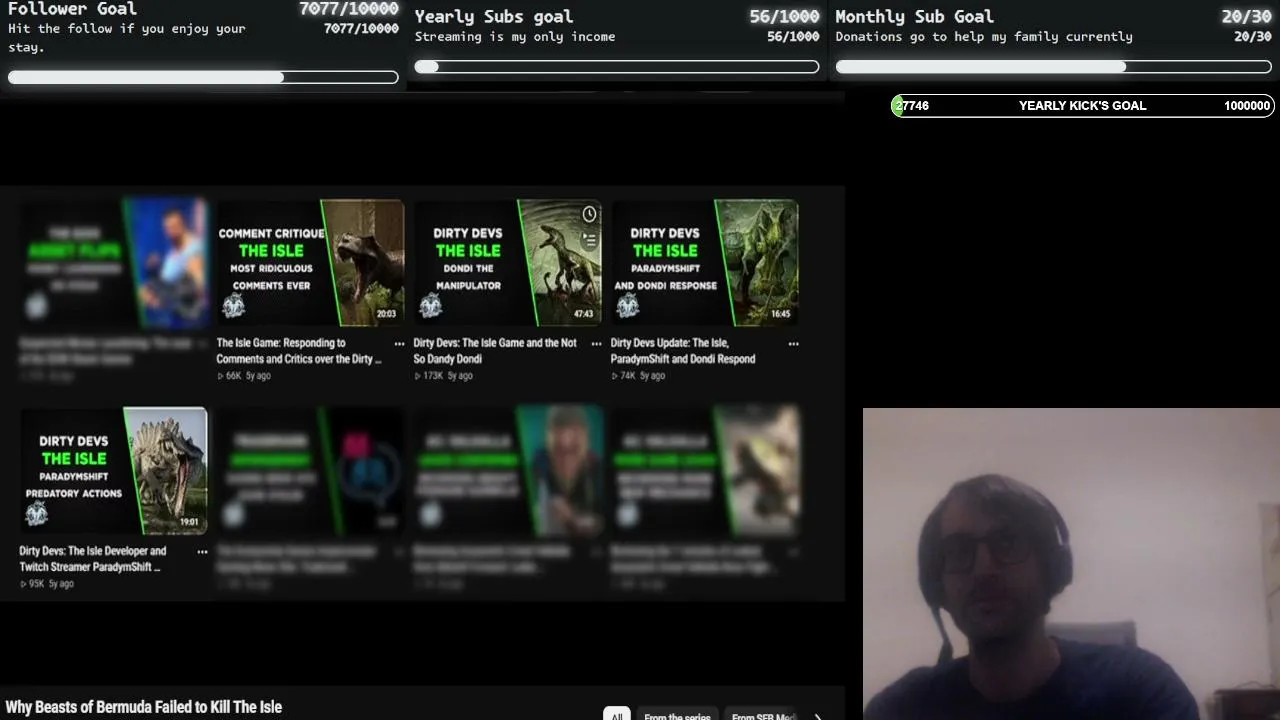Open Dirty Devs: The Isle Developer title link

[x=93, y=559]
